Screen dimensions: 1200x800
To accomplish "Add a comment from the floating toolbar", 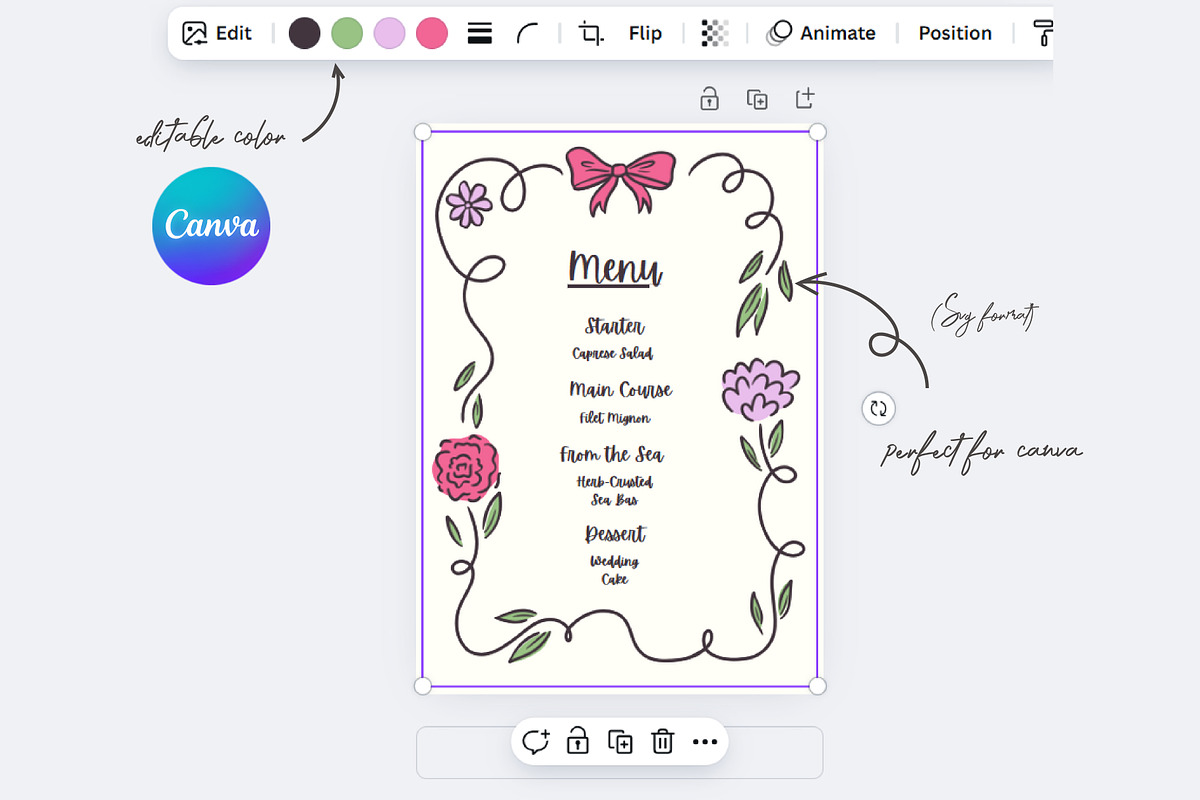I will tap(536, 742).
